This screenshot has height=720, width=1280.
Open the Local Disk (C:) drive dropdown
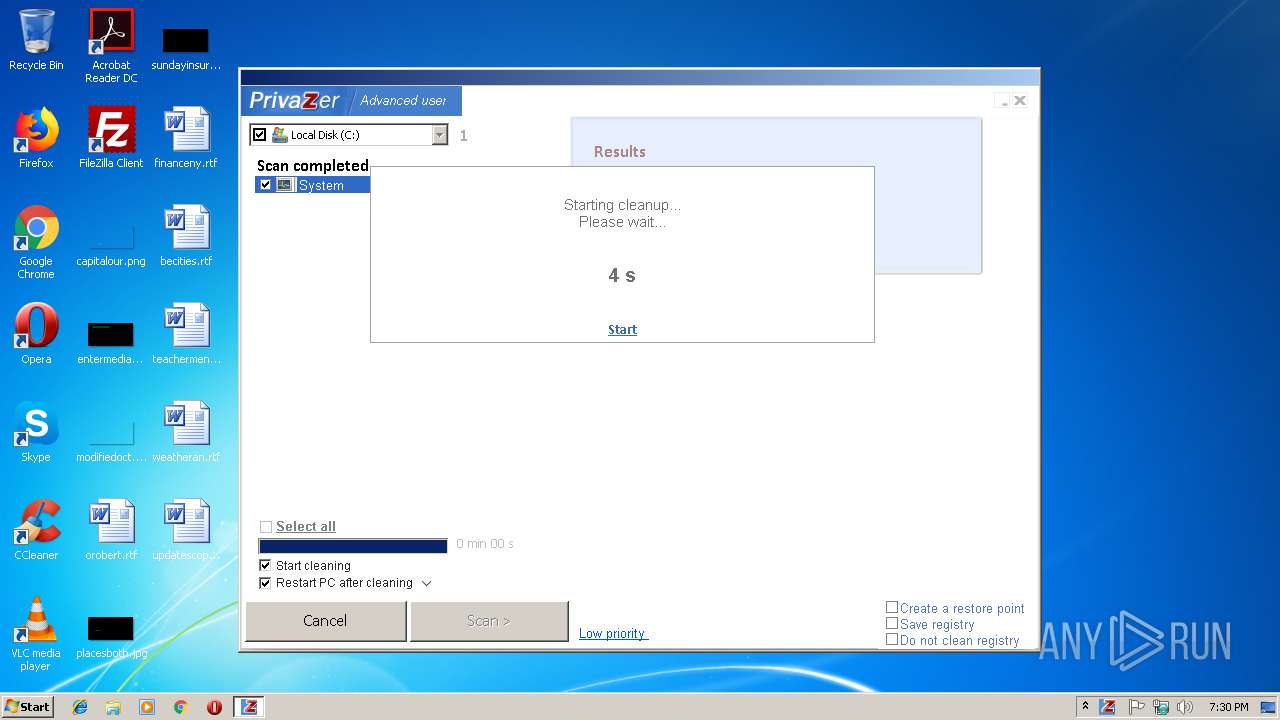[x=440, y=135]
